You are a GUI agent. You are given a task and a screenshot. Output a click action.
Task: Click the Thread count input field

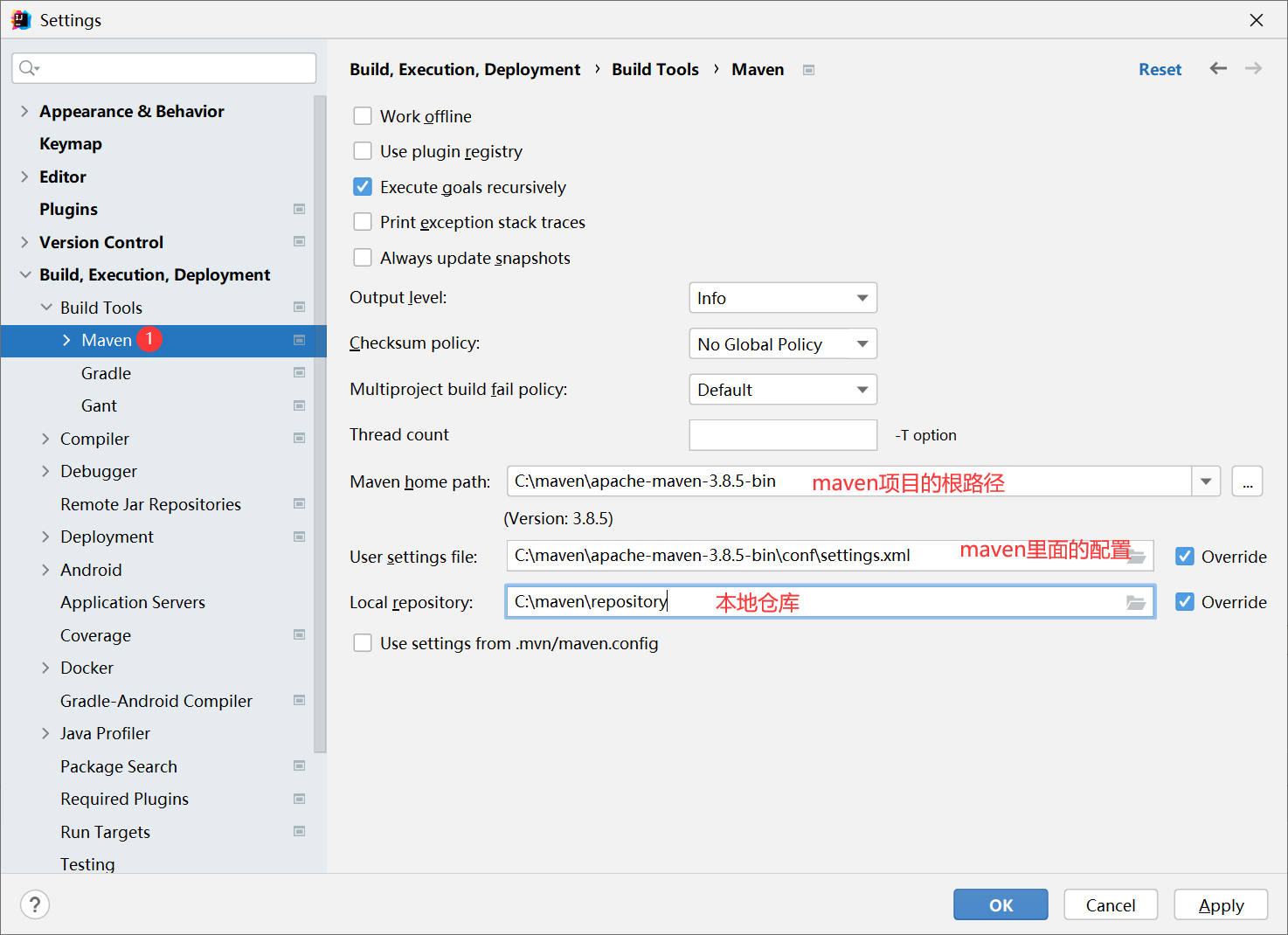[x=783, y=435]
